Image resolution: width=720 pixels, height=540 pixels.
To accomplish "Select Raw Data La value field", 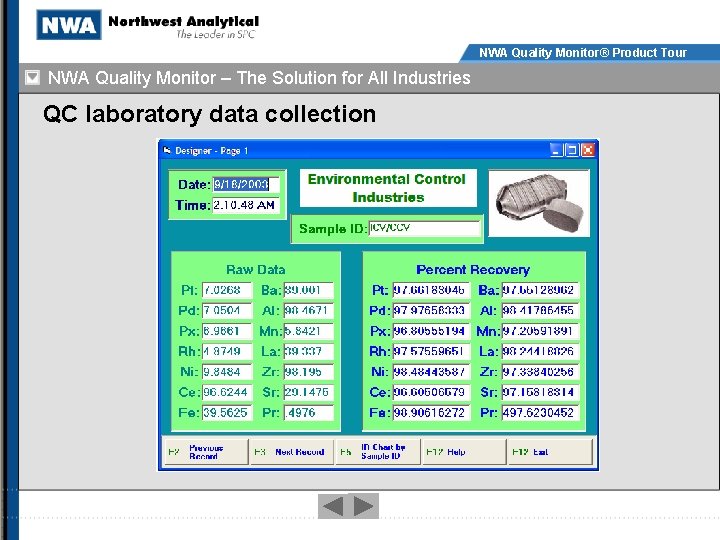I will (x=308, y=351).
